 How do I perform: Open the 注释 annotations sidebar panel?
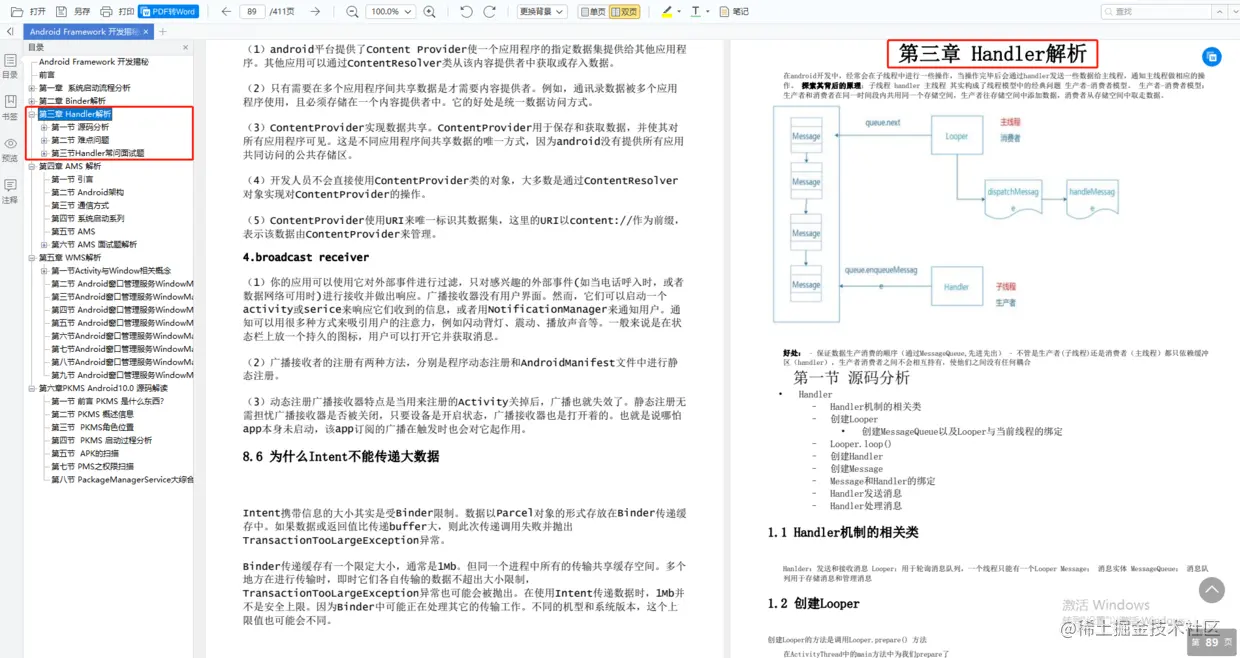(x=10, y=192)
